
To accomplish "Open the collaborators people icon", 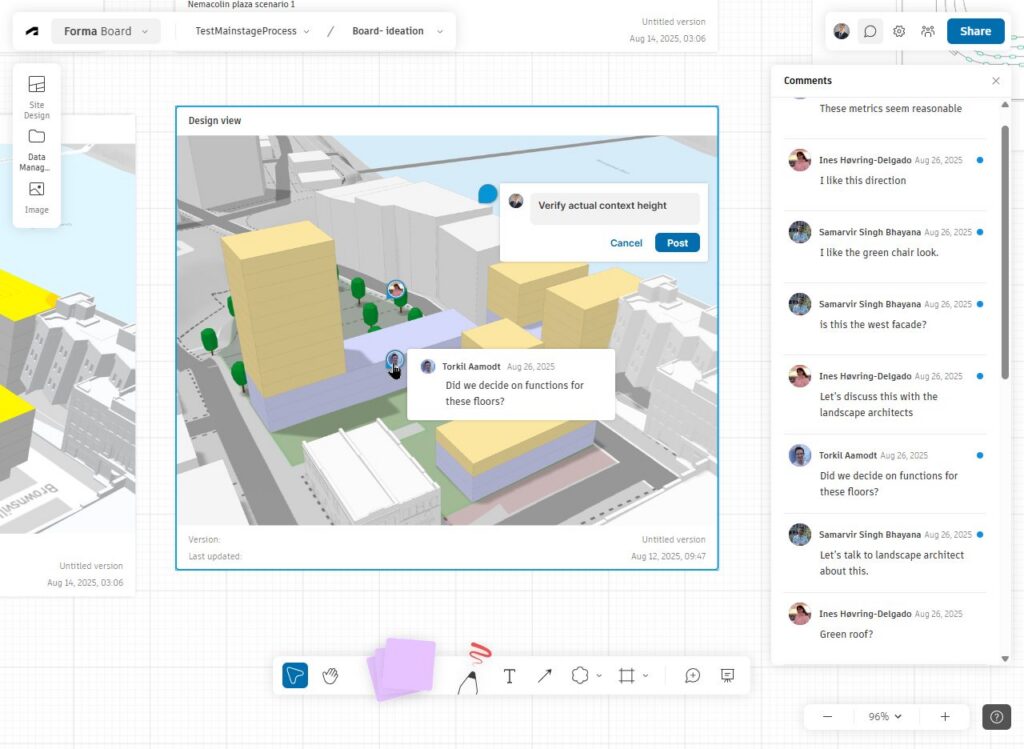I will (x=928, y=31).
